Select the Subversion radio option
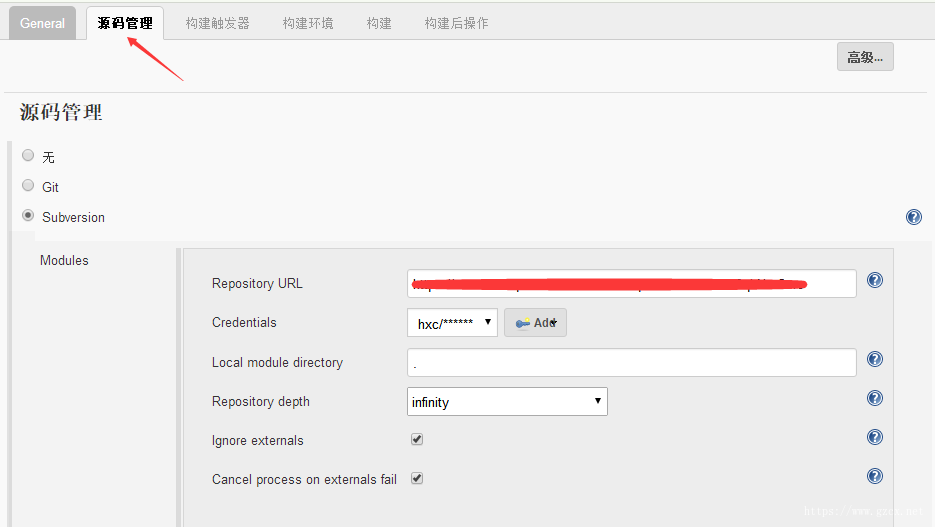 pyautogui.click(x=28, y=215)
